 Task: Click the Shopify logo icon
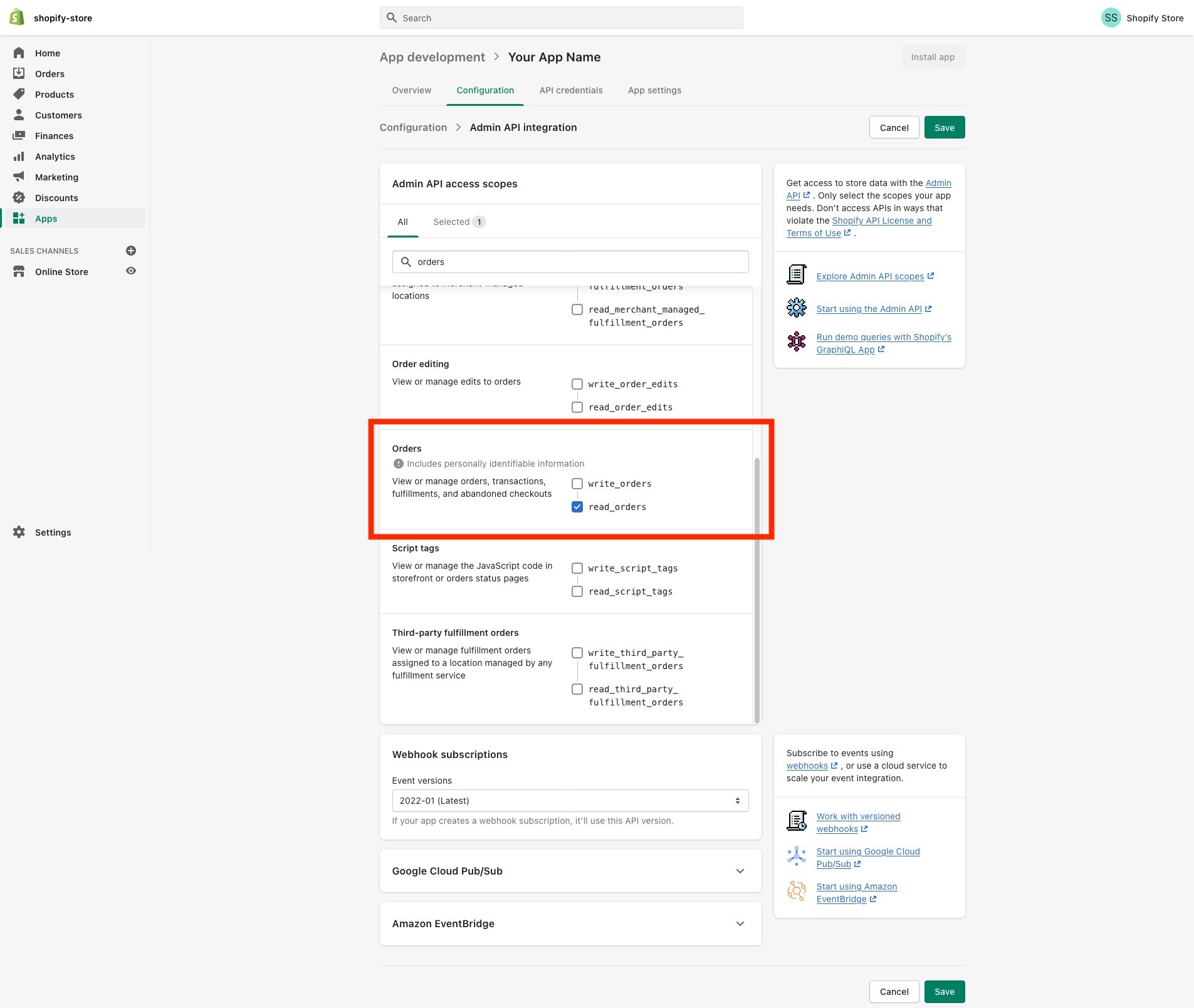coord(17,18)
